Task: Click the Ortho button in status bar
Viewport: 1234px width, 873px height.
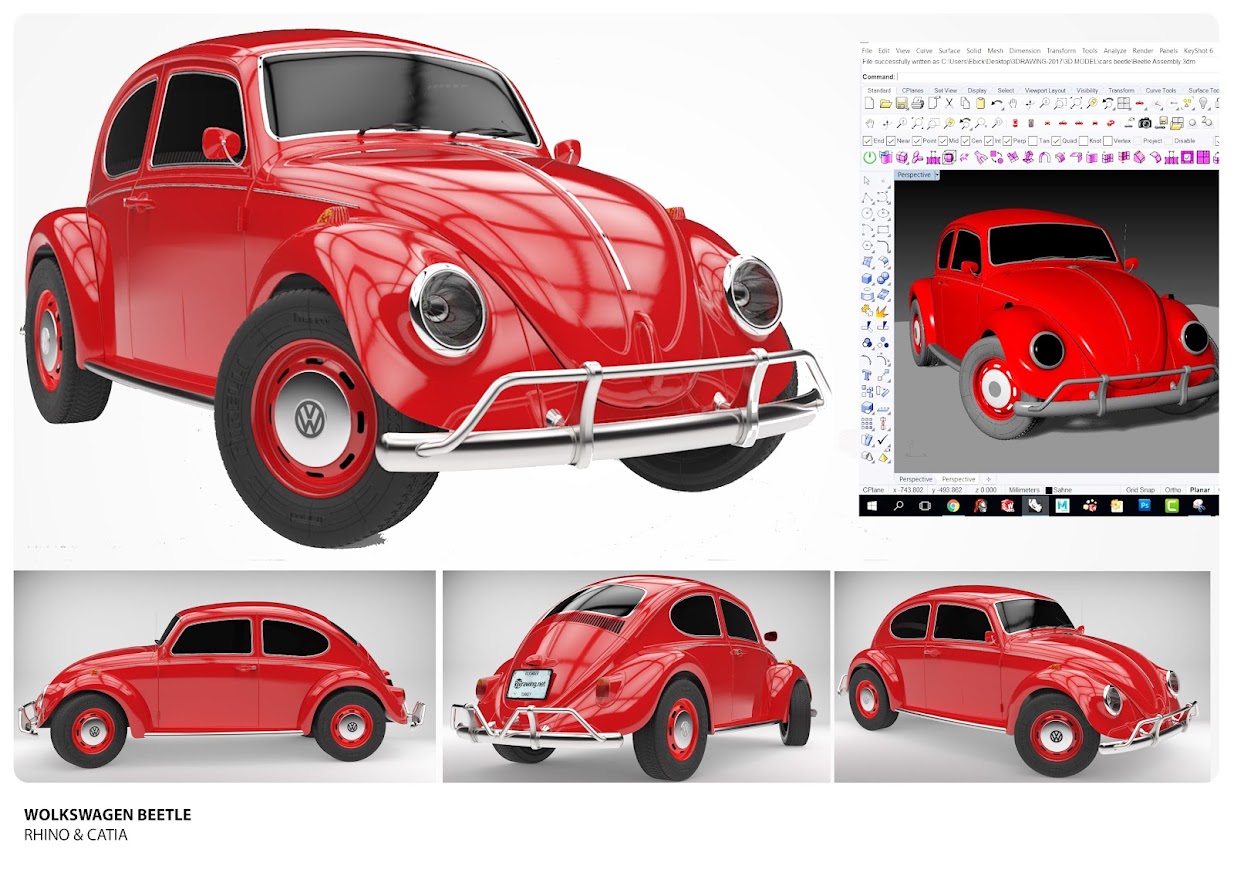Action: tap(1173, 490)
